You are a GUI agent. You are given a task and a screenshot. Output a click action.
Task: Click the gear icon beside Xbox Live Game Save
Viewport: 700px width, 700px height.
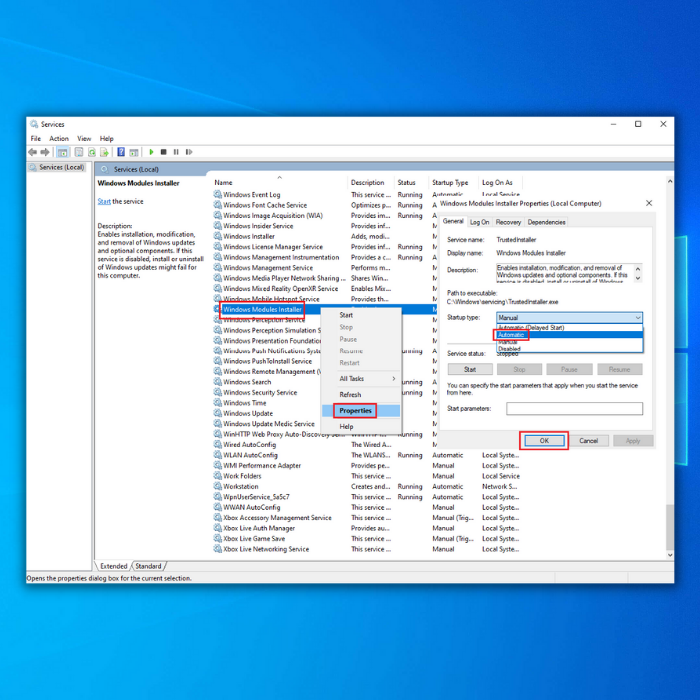coord(217,538)
